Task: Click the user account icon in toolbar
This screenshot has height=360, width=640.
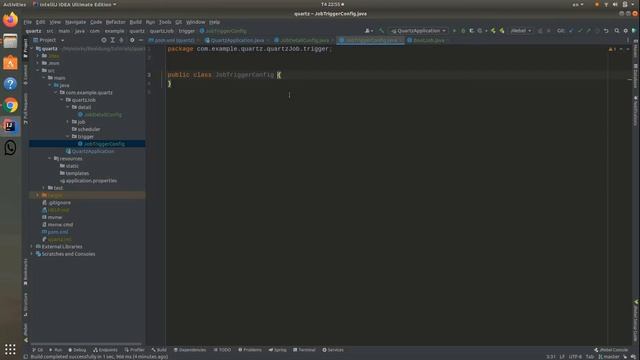Action: (368, 31)
